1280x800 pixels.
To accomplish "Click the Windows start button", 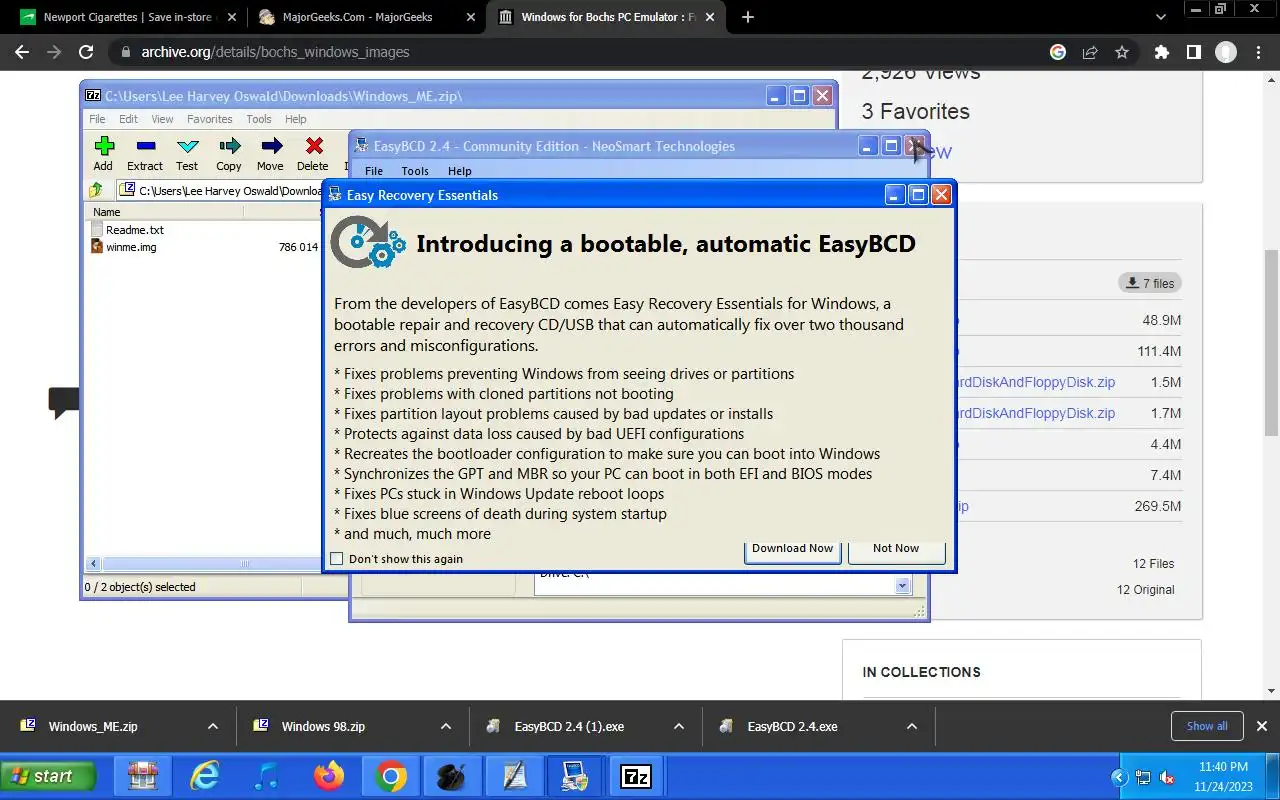I will (x=49, y=776).
